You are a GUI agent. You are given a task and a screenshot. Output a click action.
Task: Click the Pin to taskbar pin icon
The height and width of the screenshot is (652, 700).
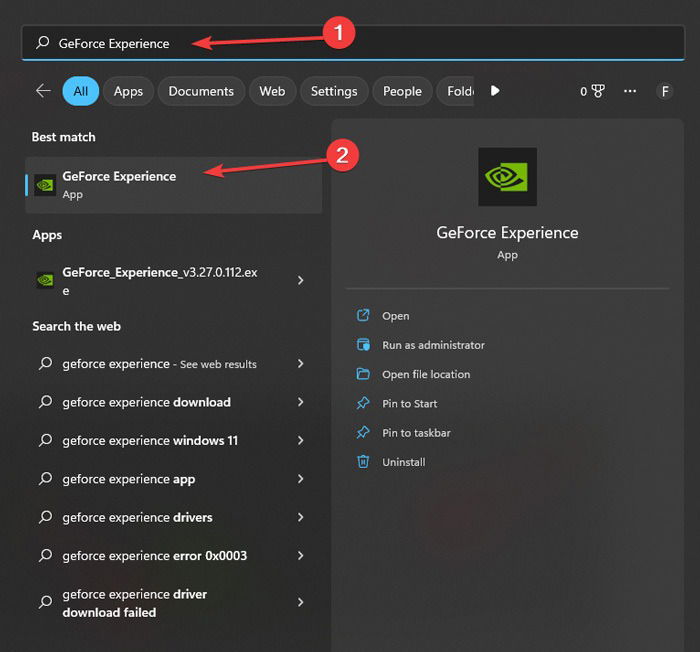pyautogui.click(x=363, y=432)
